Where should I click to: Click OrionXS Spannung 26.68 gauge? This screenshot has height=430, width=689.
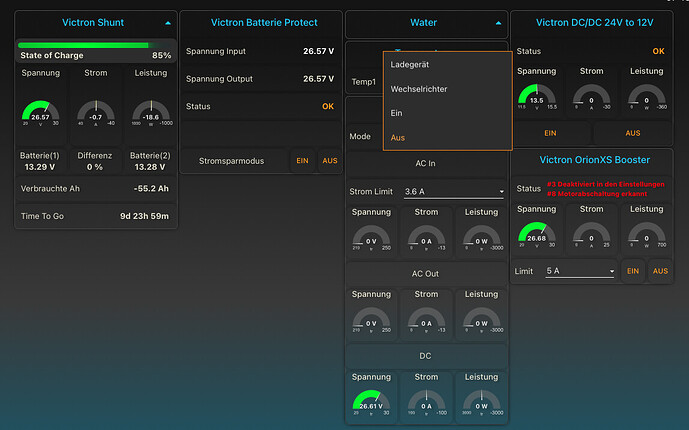click(x=537, y=235)
